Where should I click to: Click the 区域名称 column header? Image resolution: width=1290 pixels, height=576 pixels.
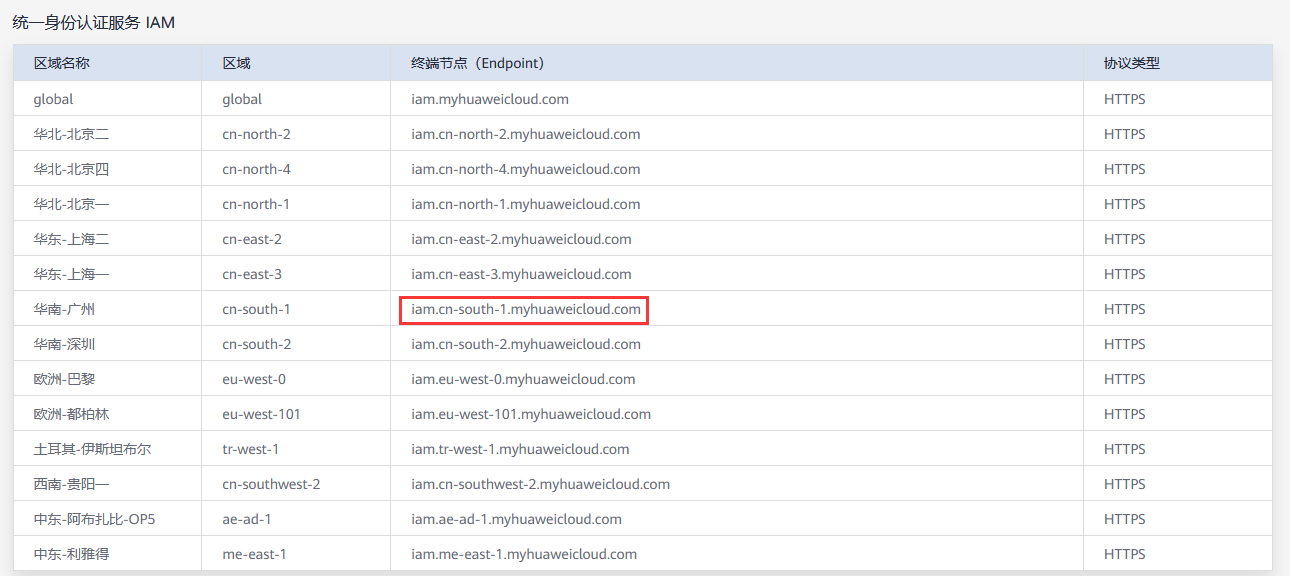point(62,63)
